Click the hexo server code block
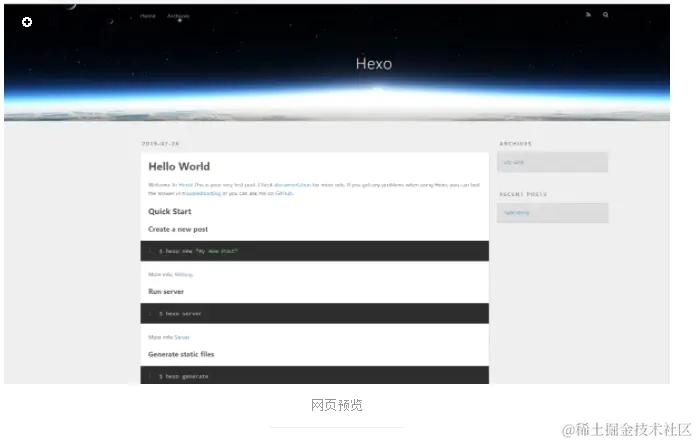The height and width of the screenshot is (443, 697). [x=315, y=313]
